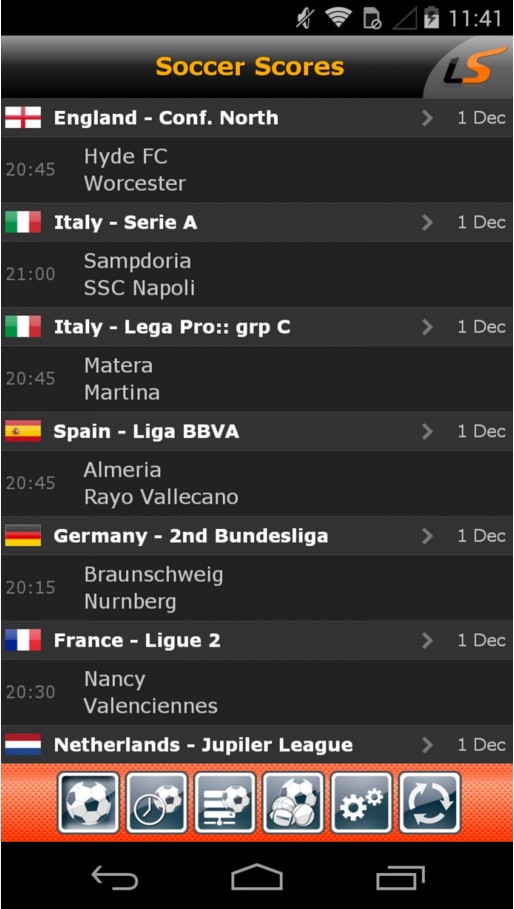Open Italy - Lega Pro grp C header
This screenshot has height=909, width=514.
257,327
